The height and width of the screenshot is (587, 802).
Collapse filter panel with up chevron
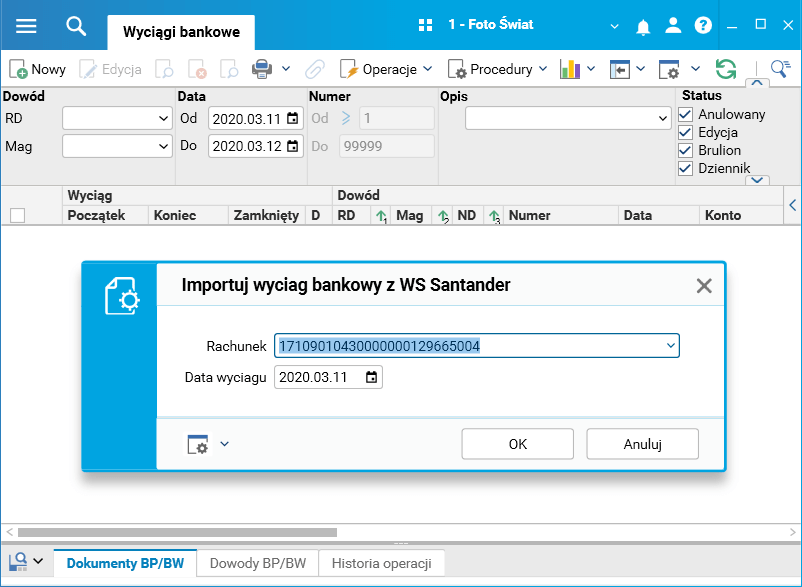click(x=758, y=83)
